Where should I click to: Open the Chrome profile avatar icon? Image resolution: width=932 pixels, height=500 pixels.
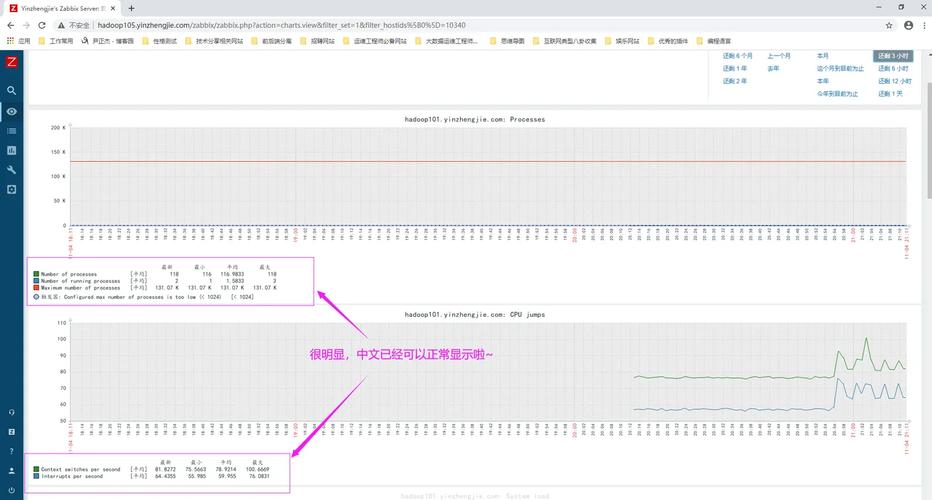908,26
